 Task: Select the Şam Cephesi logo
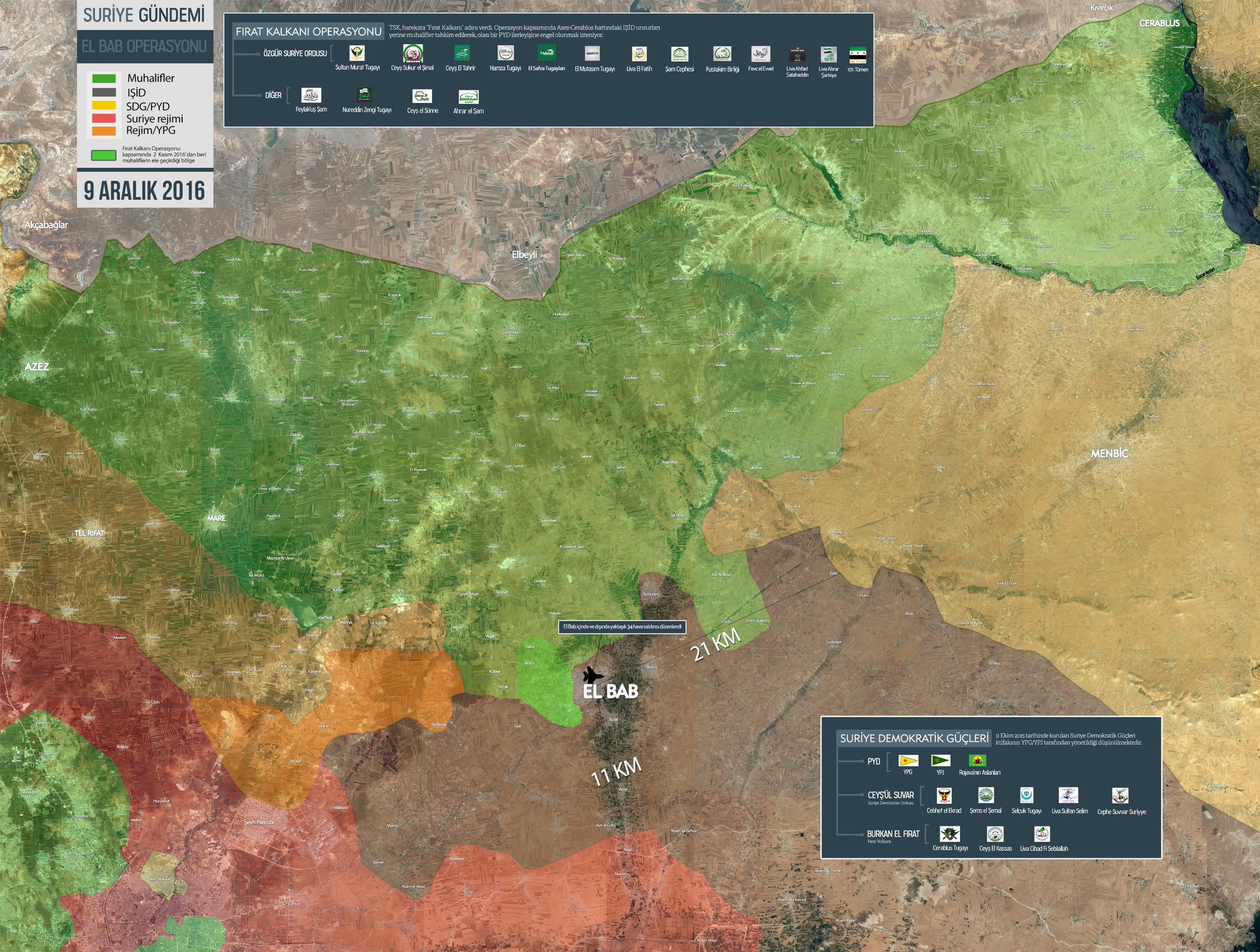[x=679, y=54]
